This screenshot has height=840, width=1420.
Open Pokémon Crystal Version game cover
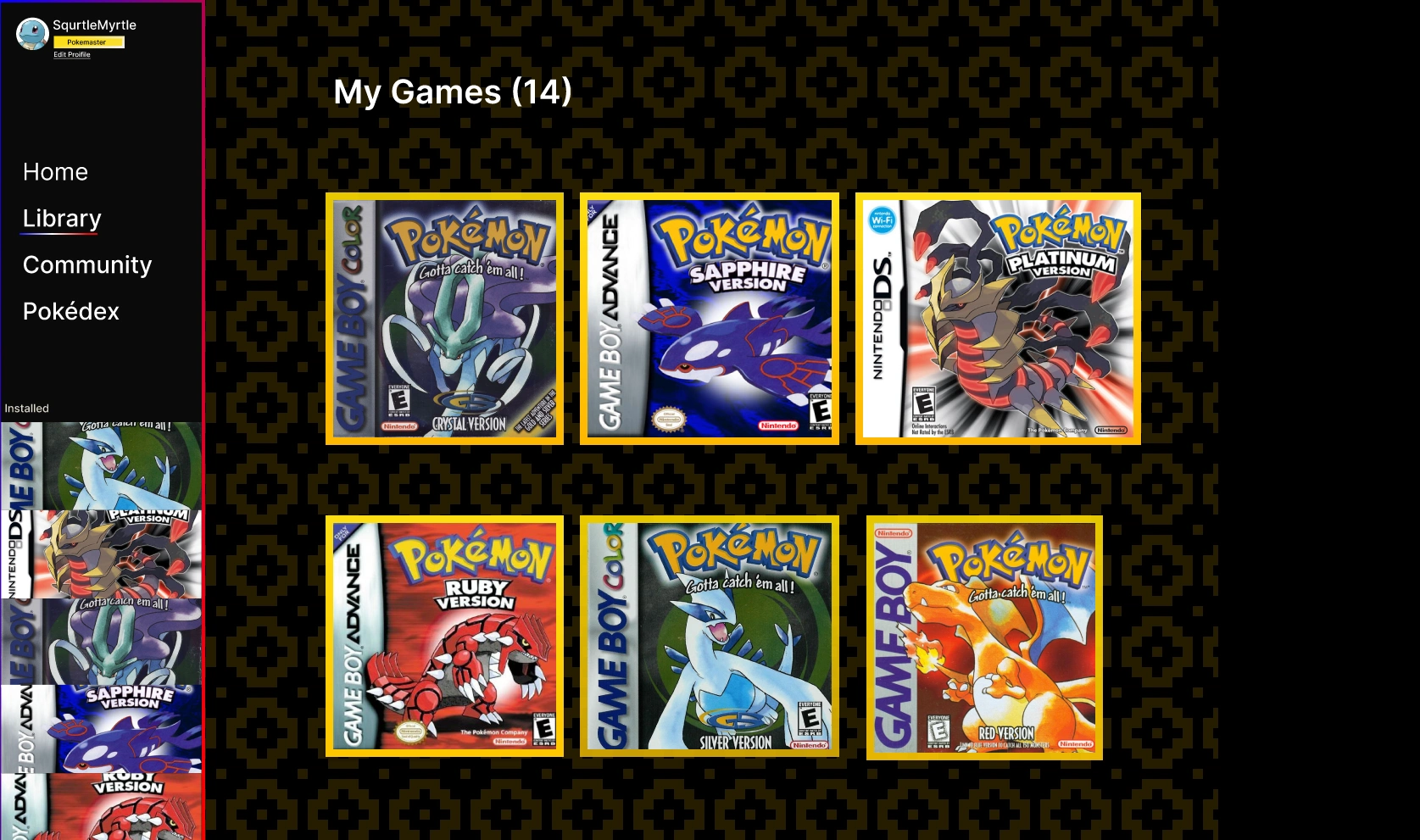coord(444,319)
